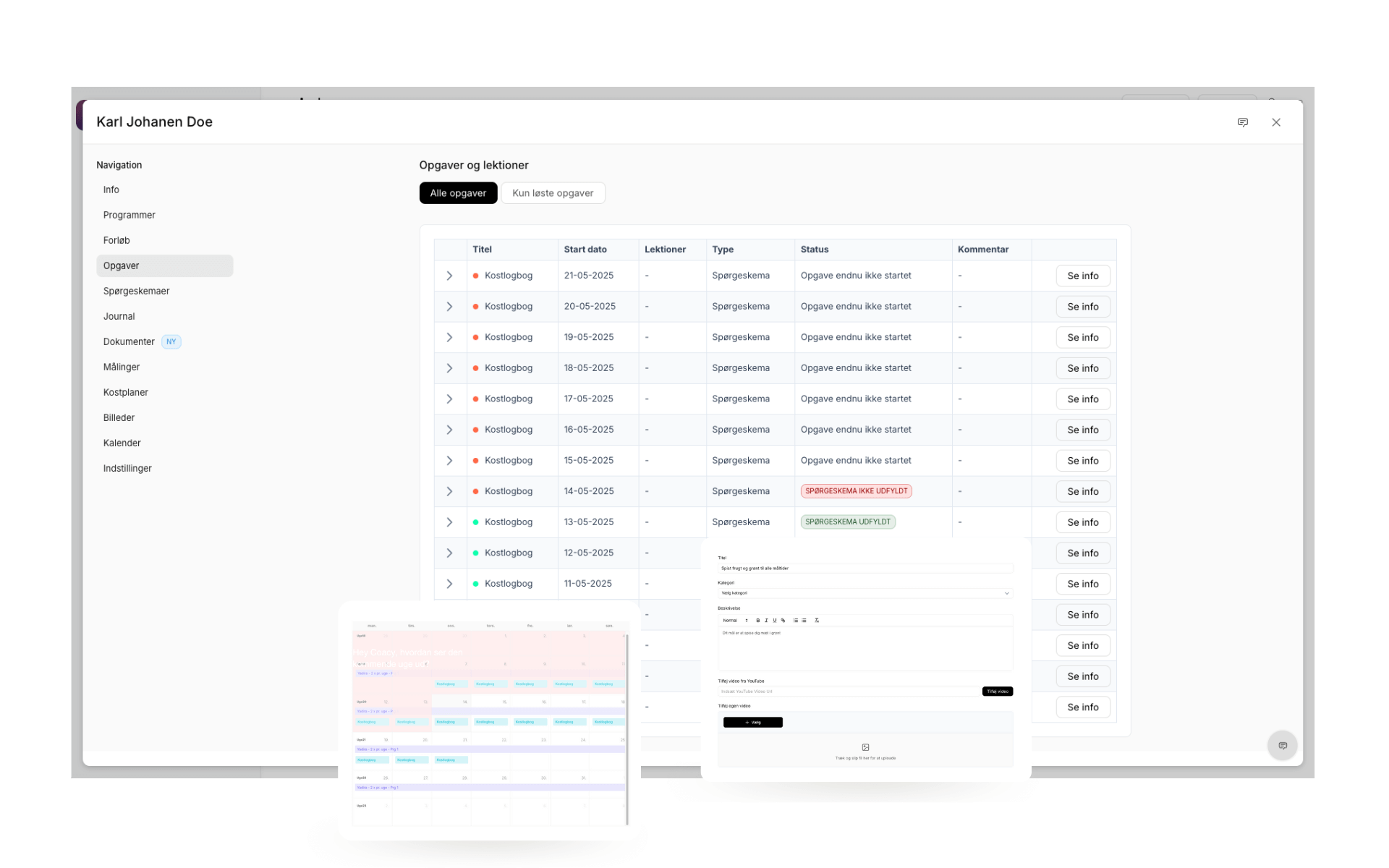Apply numbered list in the Beskrivelse editor
This screenshot has height=868, width=1389.
(796, 620)
